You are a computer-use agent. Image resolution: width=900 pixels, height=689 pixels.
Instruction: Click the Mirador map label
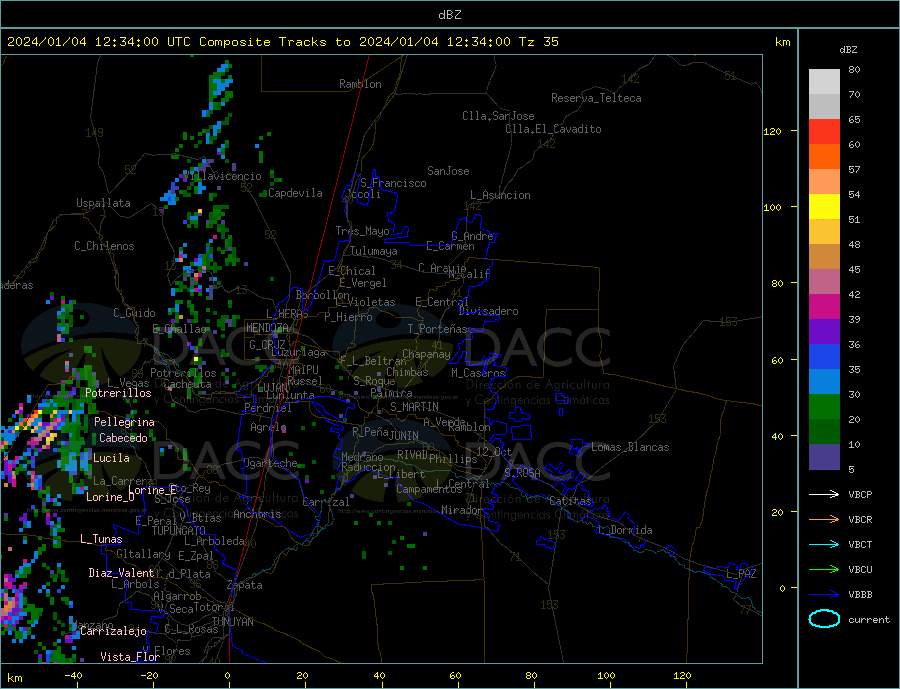(x=462, y=510)
